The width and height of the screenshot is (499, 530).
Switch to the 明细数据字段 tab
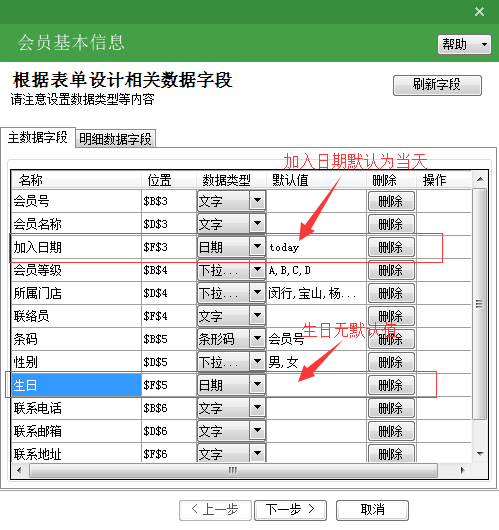click(x=115, y=139)
